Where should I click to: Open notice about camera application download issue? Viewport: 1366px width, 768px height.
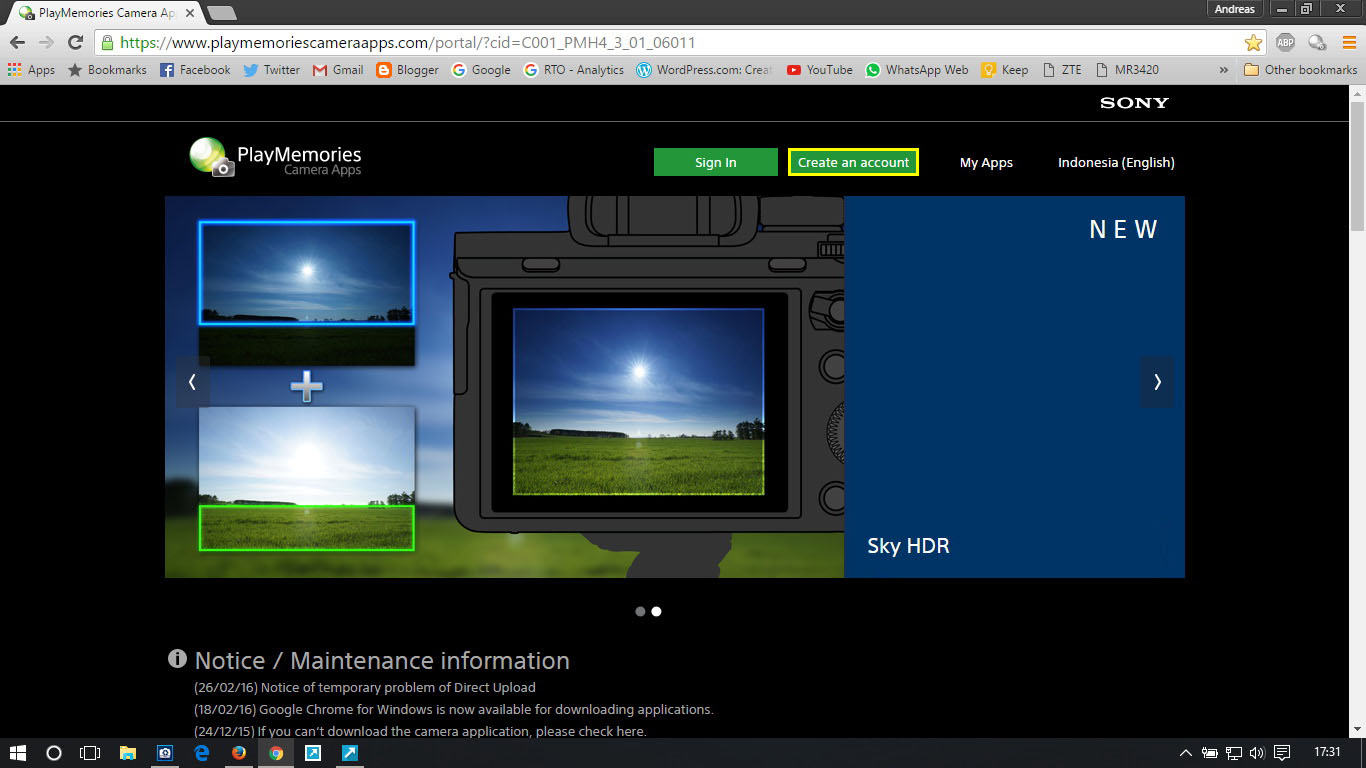(420, 731)
